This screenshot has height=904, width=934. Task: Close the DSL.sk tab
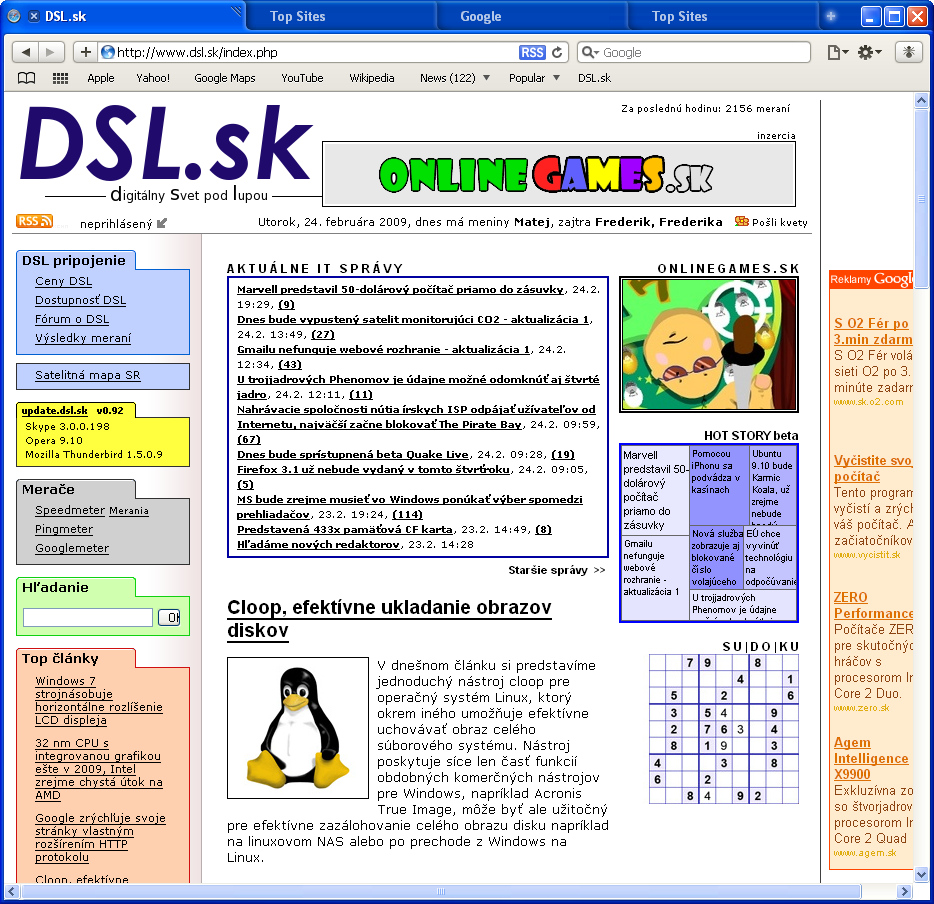(34, 17)
